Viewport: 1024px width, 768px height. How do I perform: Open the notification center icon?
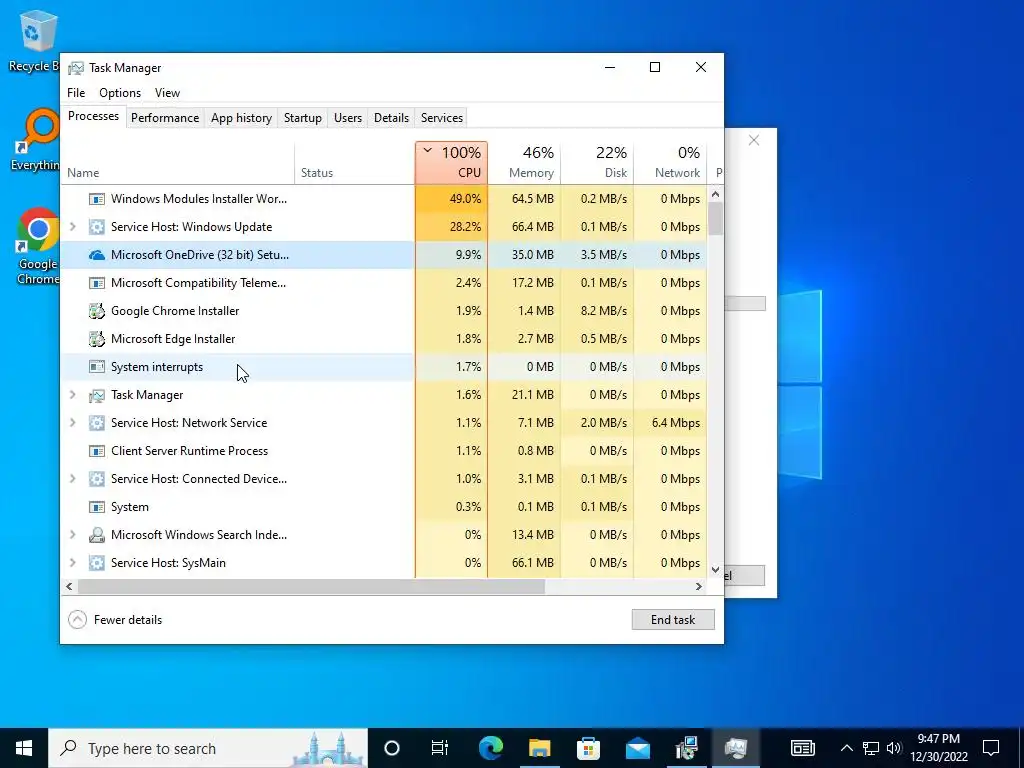[991, 748]
